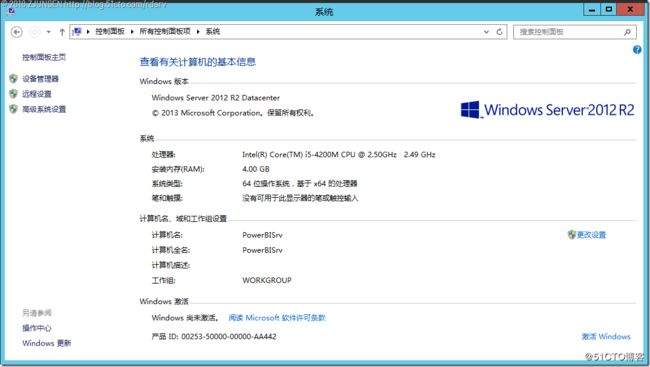
Task: Select the processor value Intel(R) Core(TM) i5-4200M
Action: click(339, 155)
